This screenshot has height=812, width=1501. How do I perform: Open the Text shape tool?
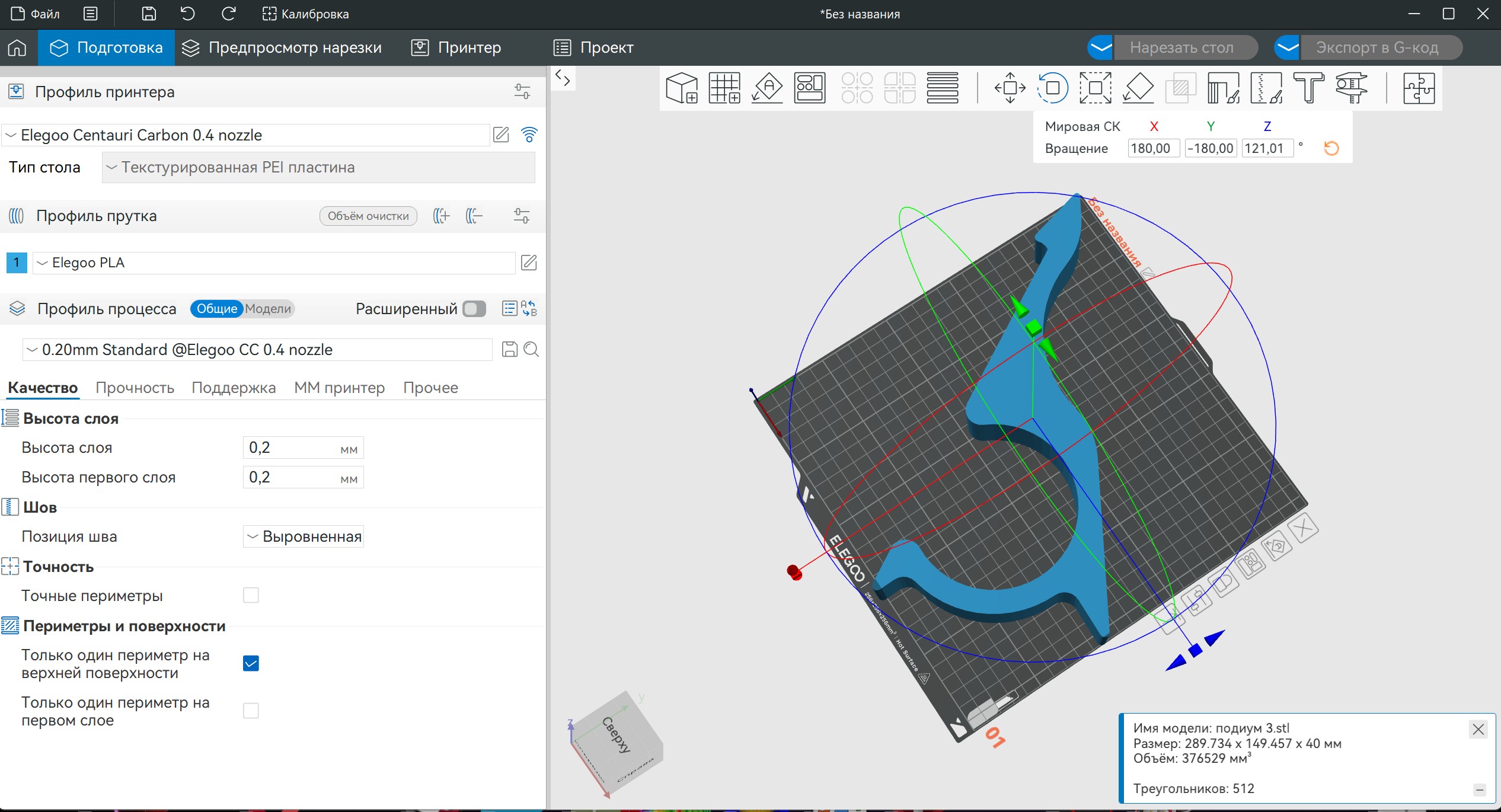tap(1308, 88)
